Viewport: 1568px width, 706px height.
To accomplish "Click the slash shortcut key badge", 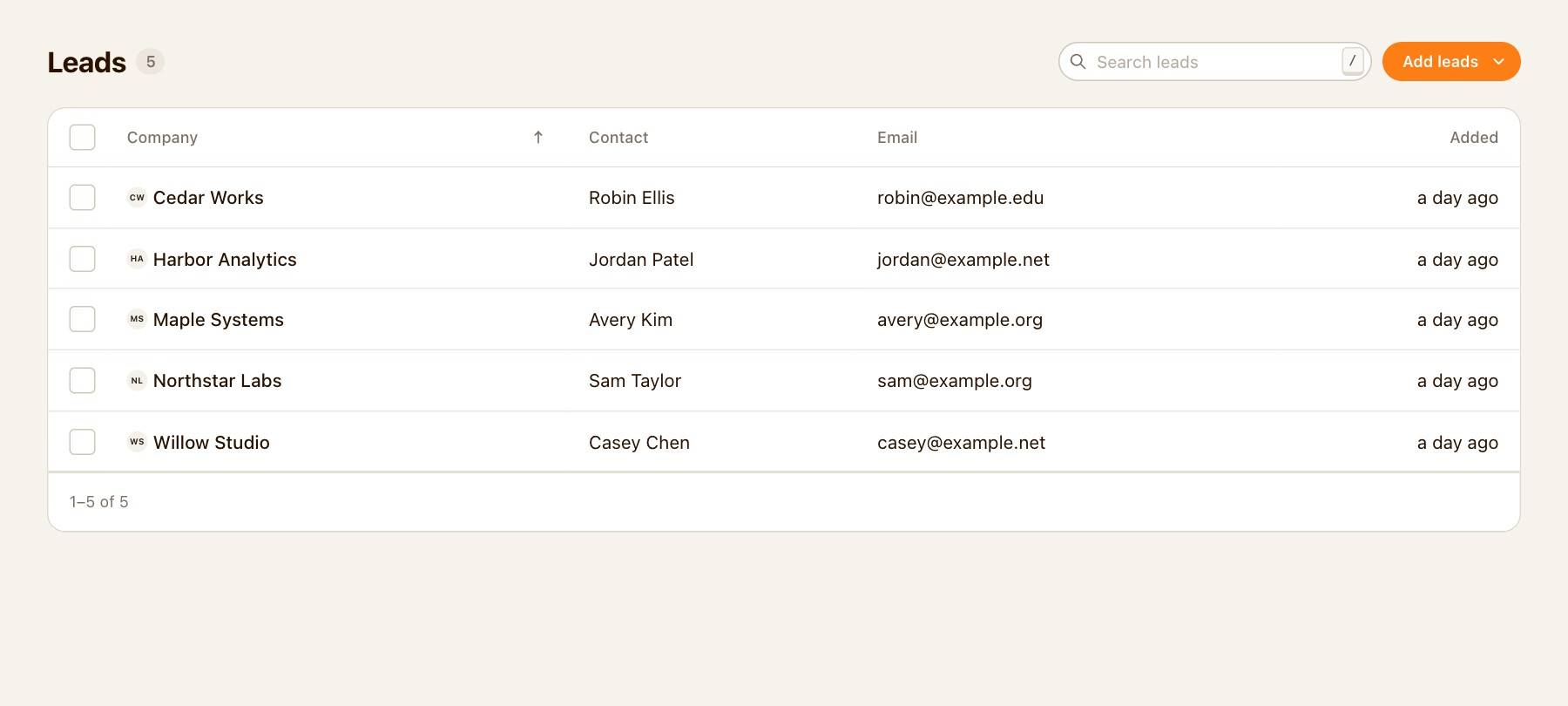I will tap(1352, 61).
